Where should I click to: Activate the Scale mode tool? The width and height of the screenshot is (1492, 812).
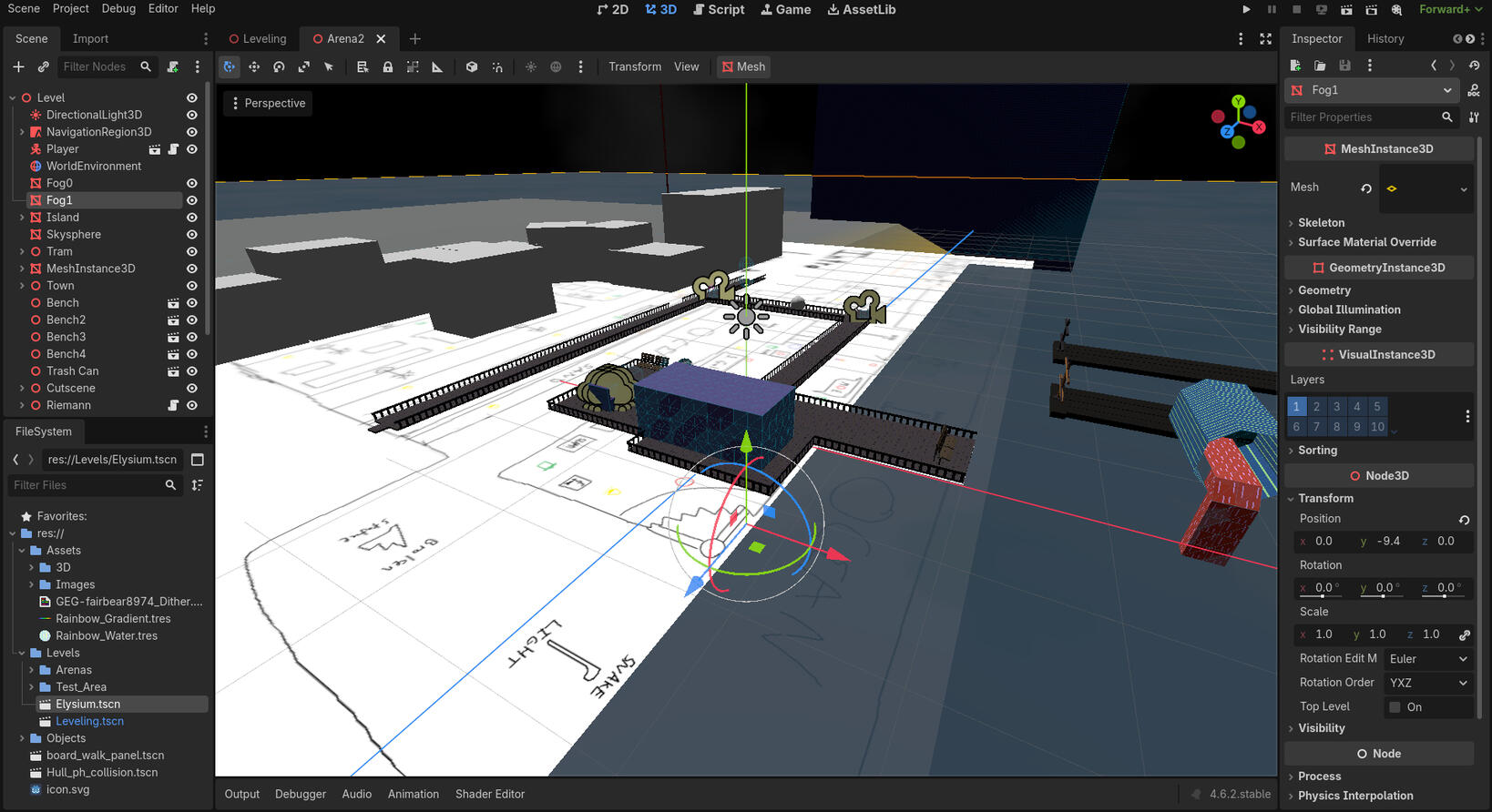(x=304, y=66)
